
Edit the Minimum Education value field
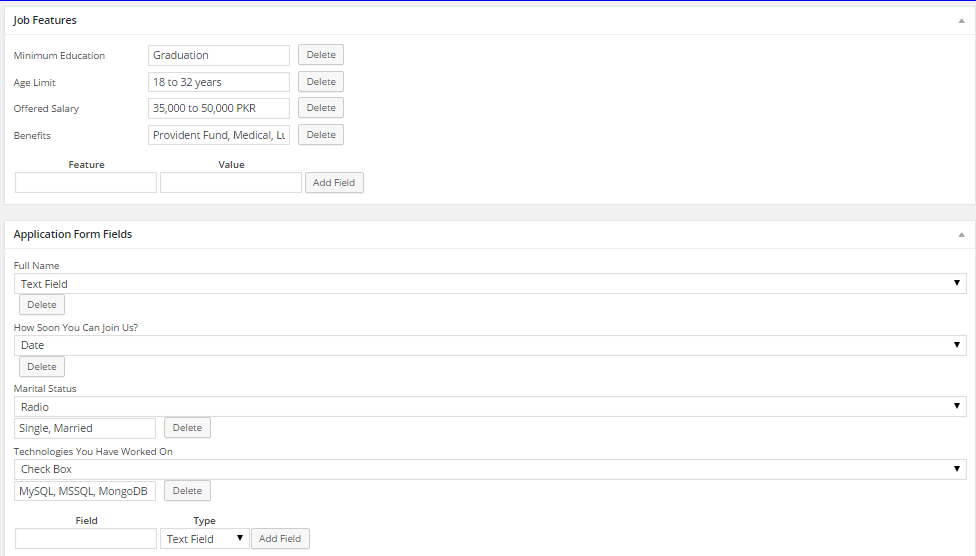point(218,55)
